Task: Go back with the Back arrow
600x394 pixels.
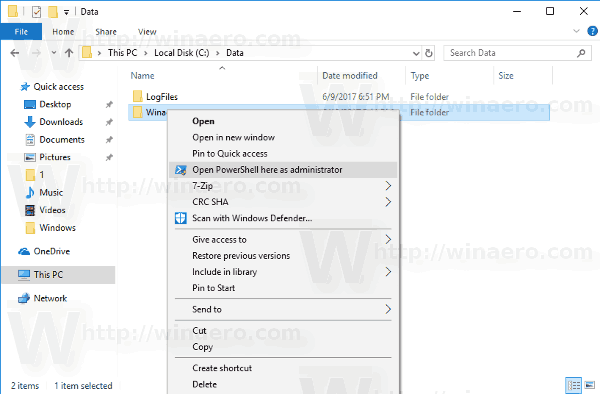Action: click(x=15, y=53)
